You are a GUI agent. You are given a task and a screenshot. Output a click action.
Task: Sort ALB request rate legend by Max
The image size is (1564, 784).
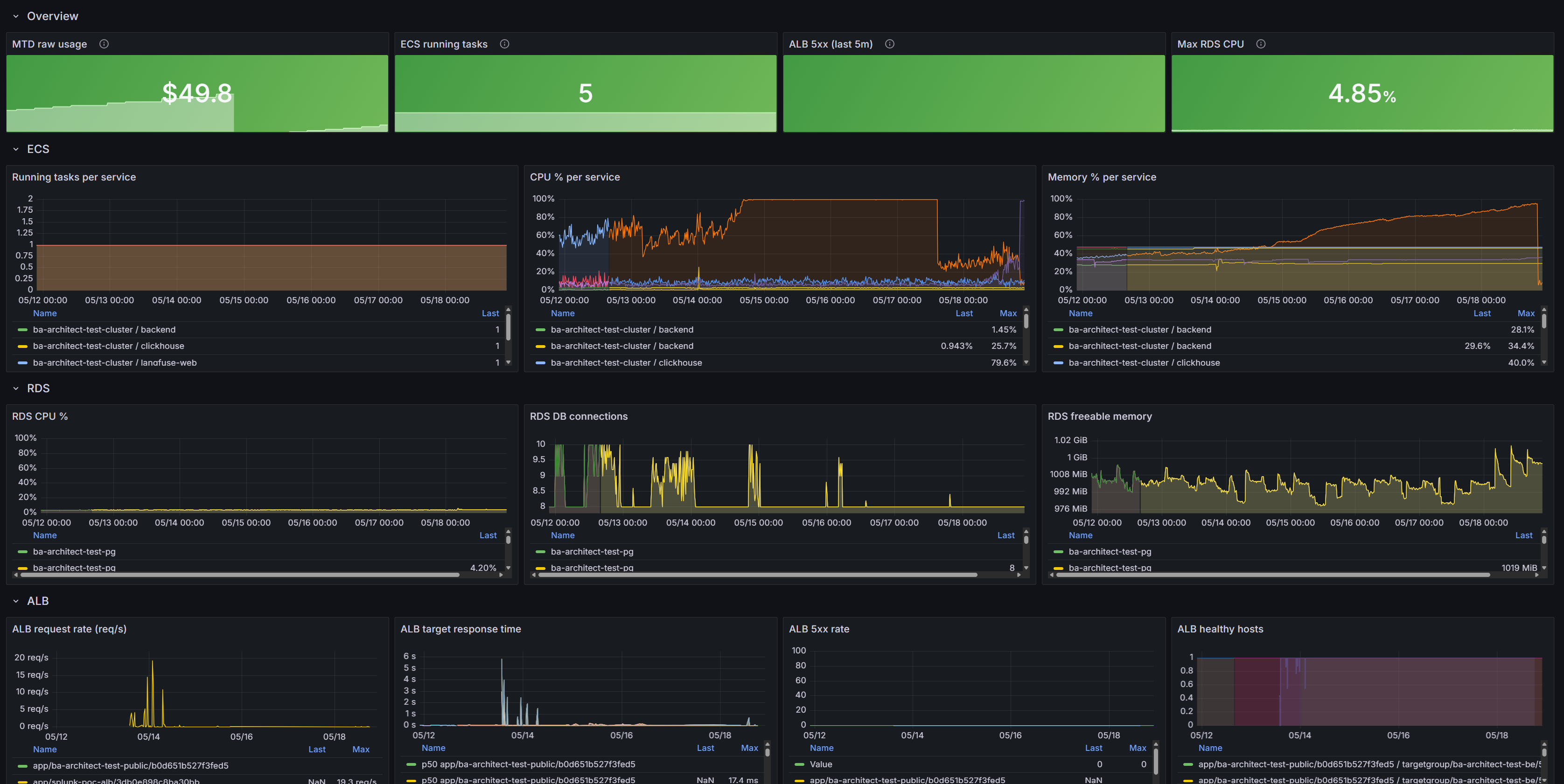[x=361, y=749]
